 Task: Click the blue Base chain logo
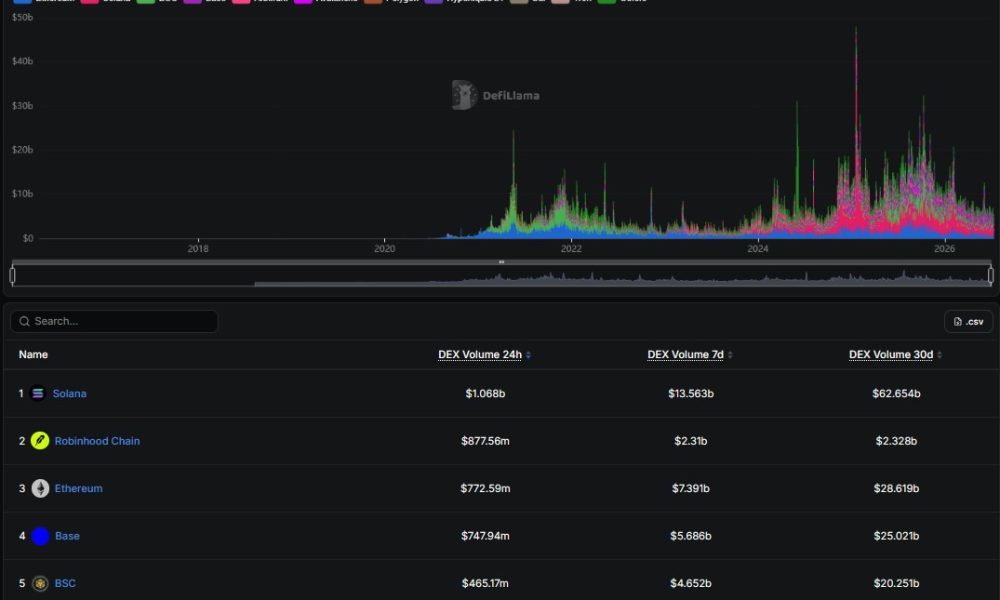(40, 536)
